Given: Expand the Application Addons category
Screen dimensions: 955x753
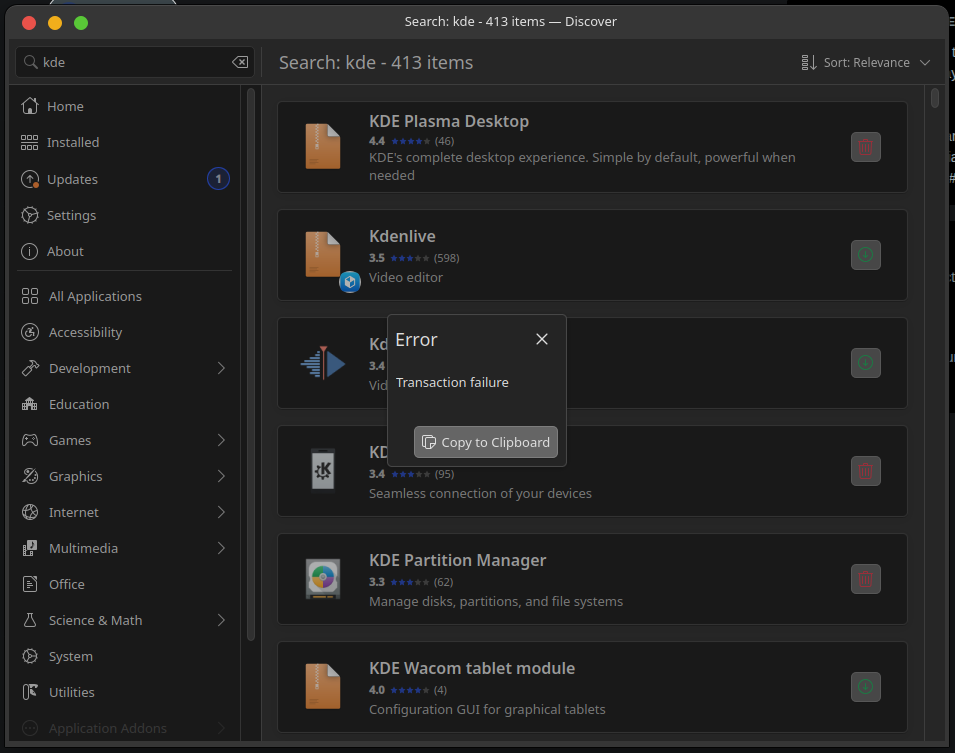Looking at the screenshot, I should (221, 728).
